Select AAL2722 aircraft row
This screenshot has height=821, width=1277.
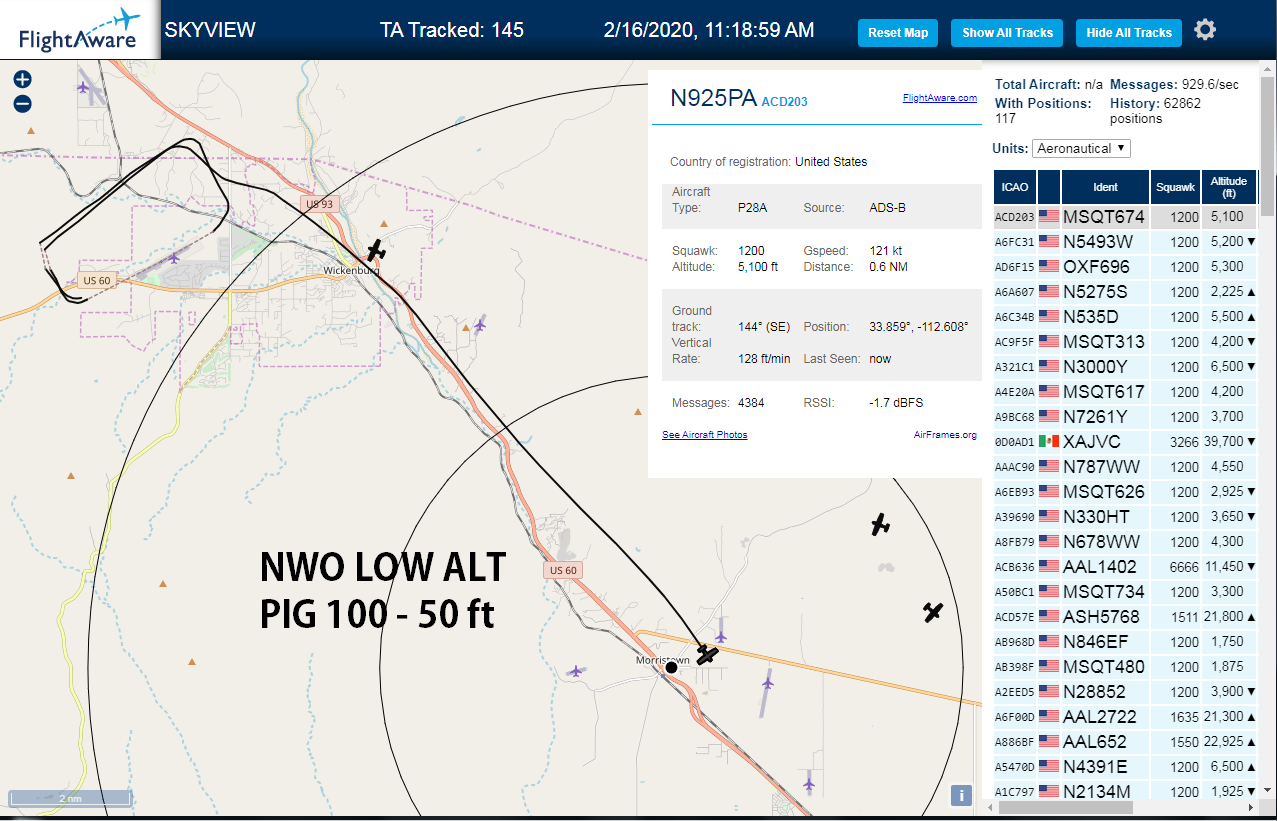(1125, 717)
